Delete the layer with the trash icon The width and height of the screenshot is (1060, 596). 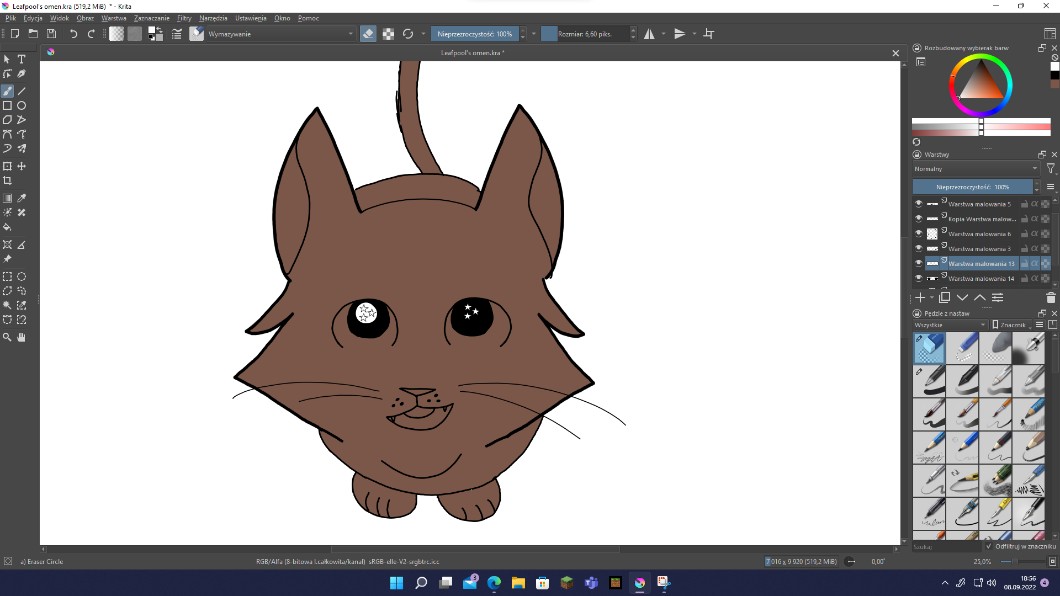tap(1050, 297)
